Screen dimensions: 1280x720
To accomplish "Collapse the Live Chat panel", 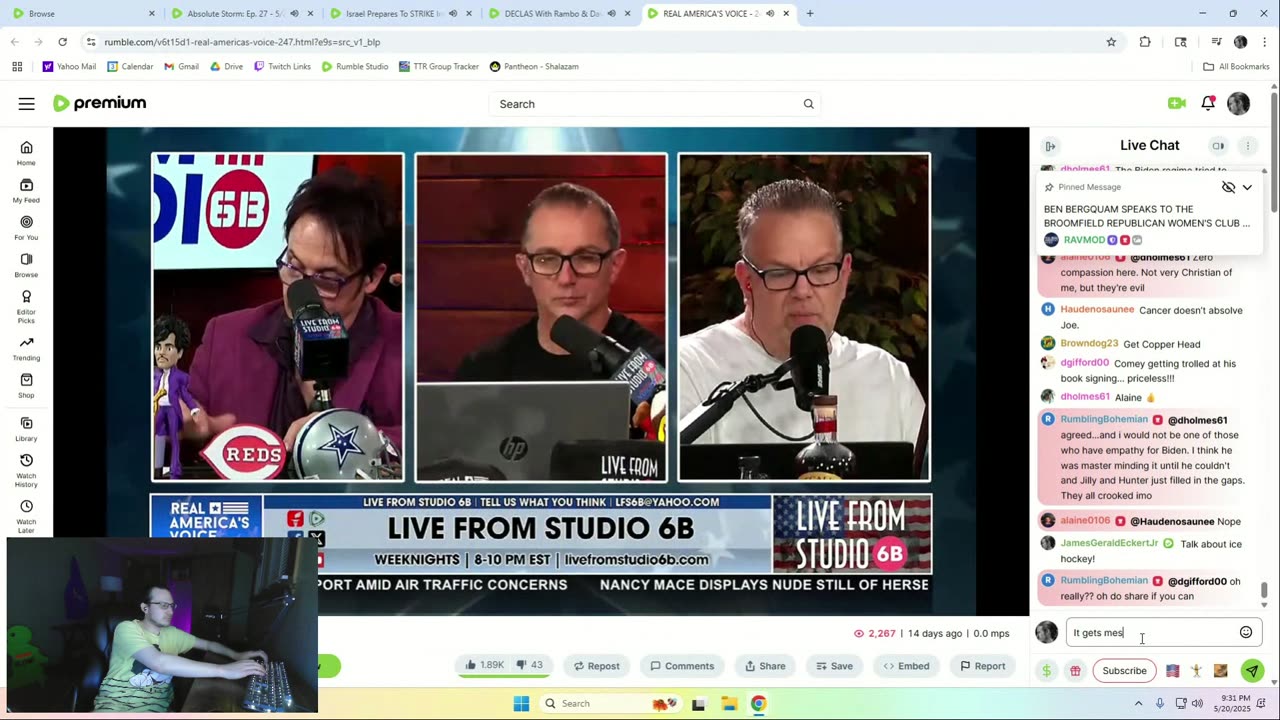I will click(1050, 146).
